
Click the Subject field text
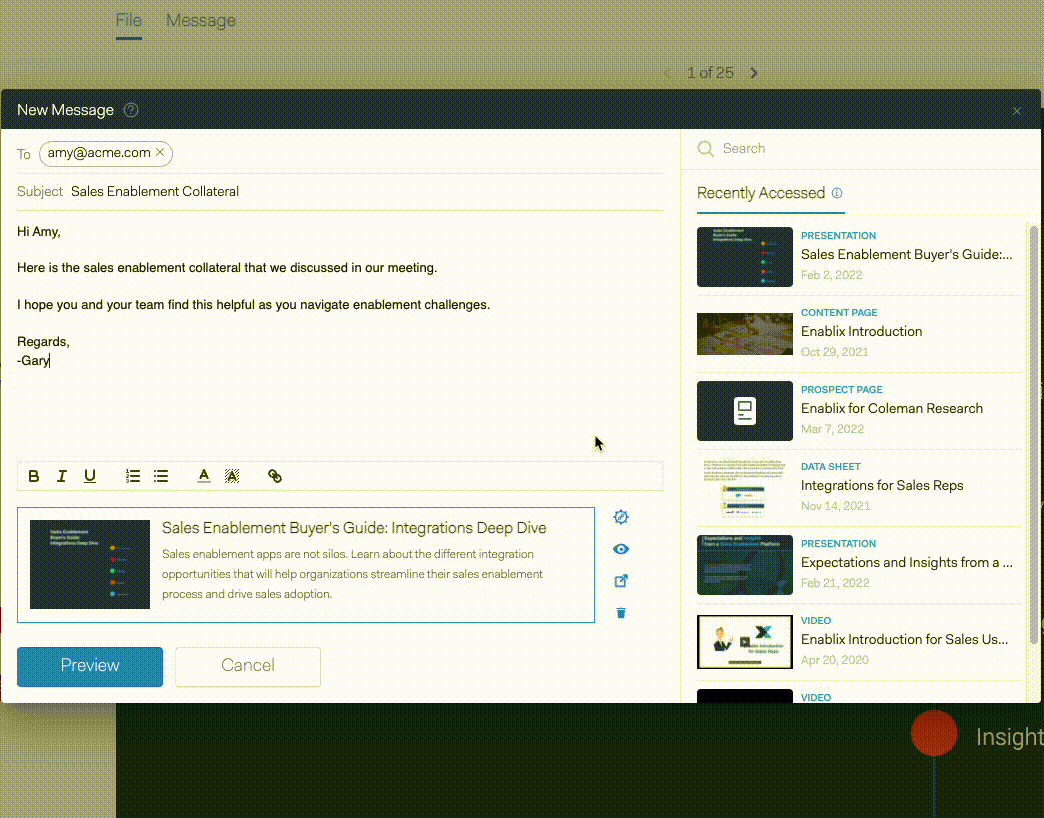[x=155, y=192]
